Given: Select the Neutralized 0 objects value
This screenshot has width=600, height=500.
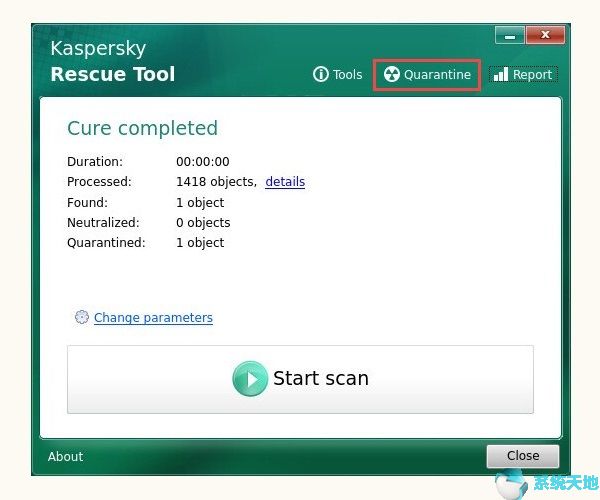Looking at the screenshot, I should tap(203, 223).
